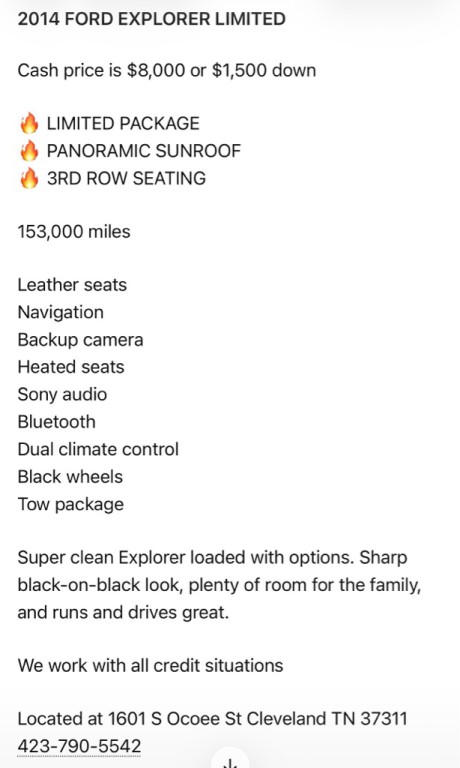This screenshot has height=768, width=460.
Task: Click the Tow package line
Action: click(x=71, y=504)
